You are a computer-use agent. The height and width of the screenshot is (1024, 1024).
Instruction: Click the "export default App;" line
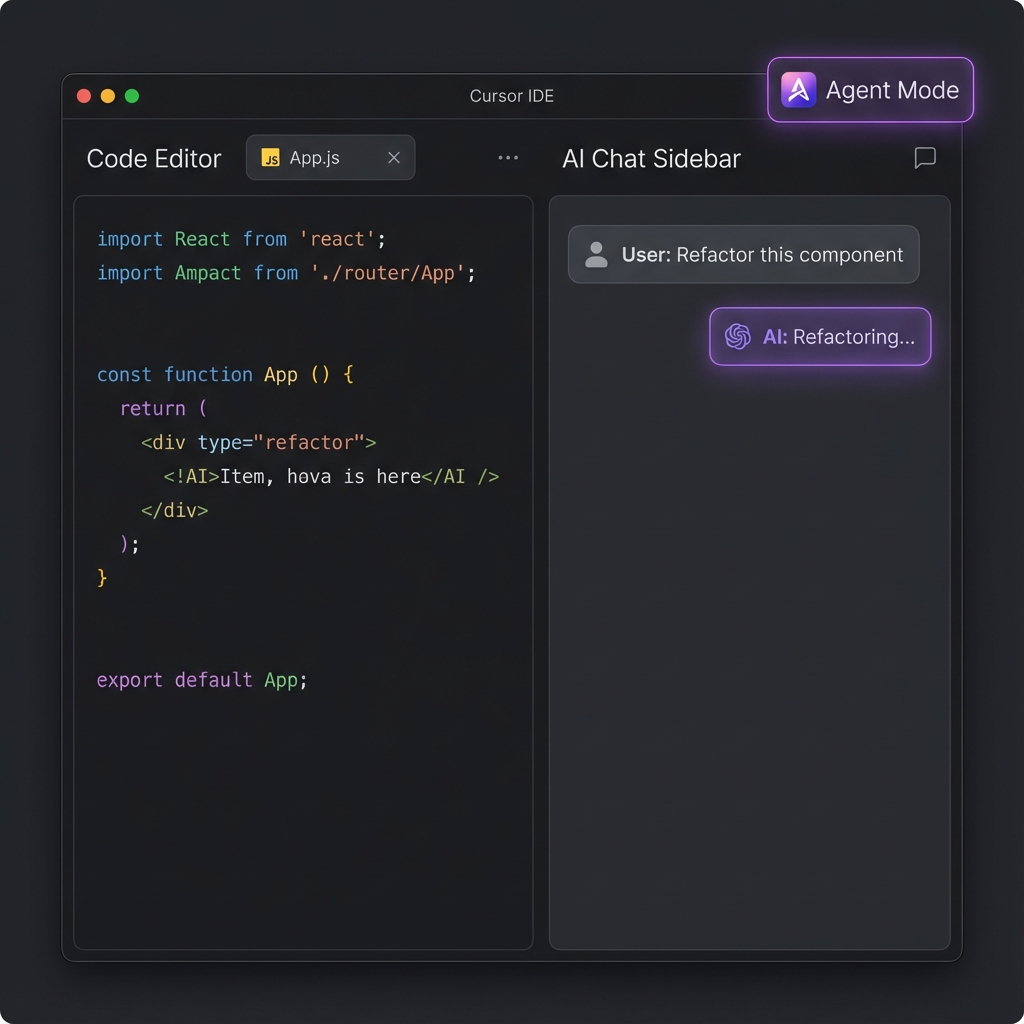(202, 680)
